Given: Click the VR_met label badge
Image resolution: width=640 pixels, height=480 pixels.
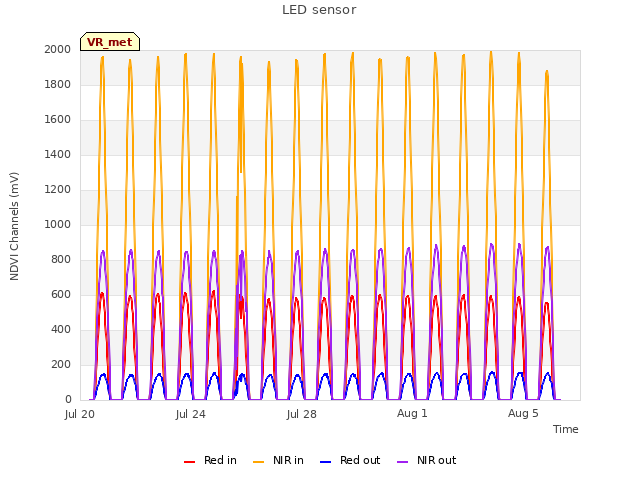Looking at the screenshot, I should pyautogui.click(x=110, y=42).
